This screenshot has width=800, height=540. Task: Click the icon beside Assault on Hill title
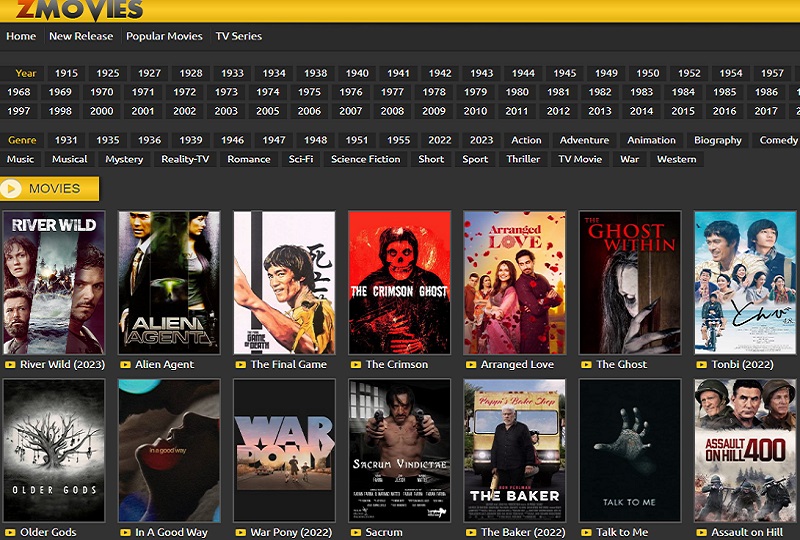(702, 532)
